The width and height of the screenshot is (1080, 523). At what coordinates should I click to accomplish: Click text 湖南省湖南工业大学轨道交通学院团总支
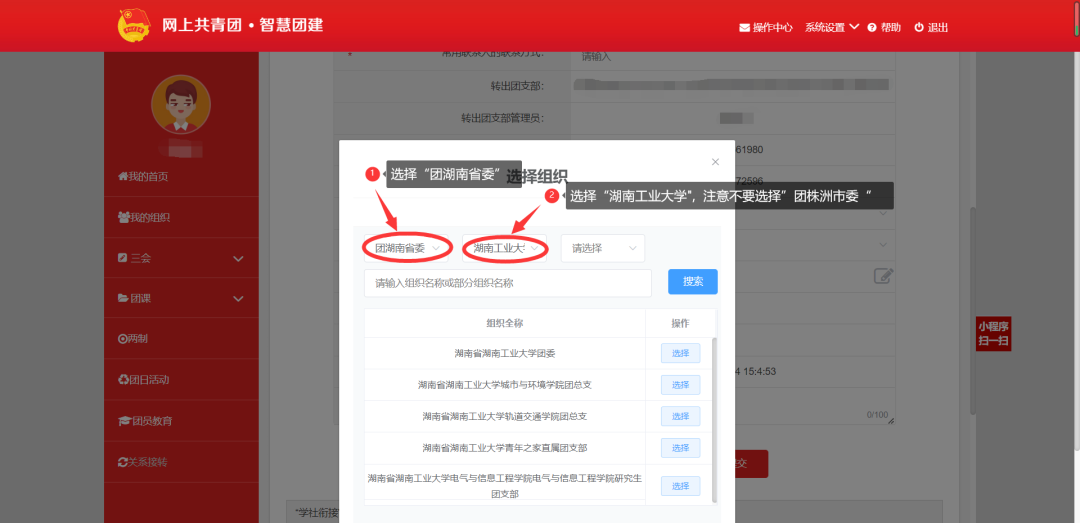504,416
